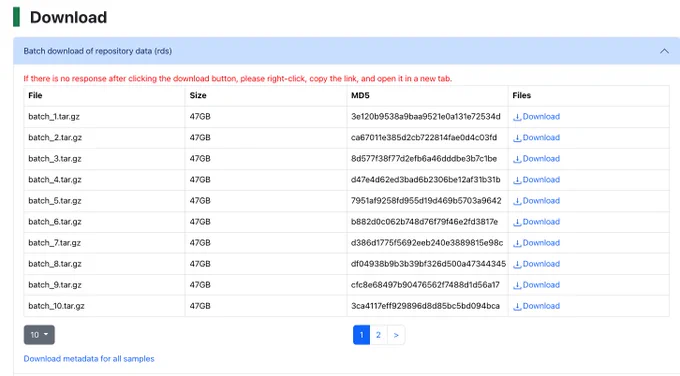Collapse the batch download panel chevron
This screenshot has height=376, width=680.
click(664, 51)
